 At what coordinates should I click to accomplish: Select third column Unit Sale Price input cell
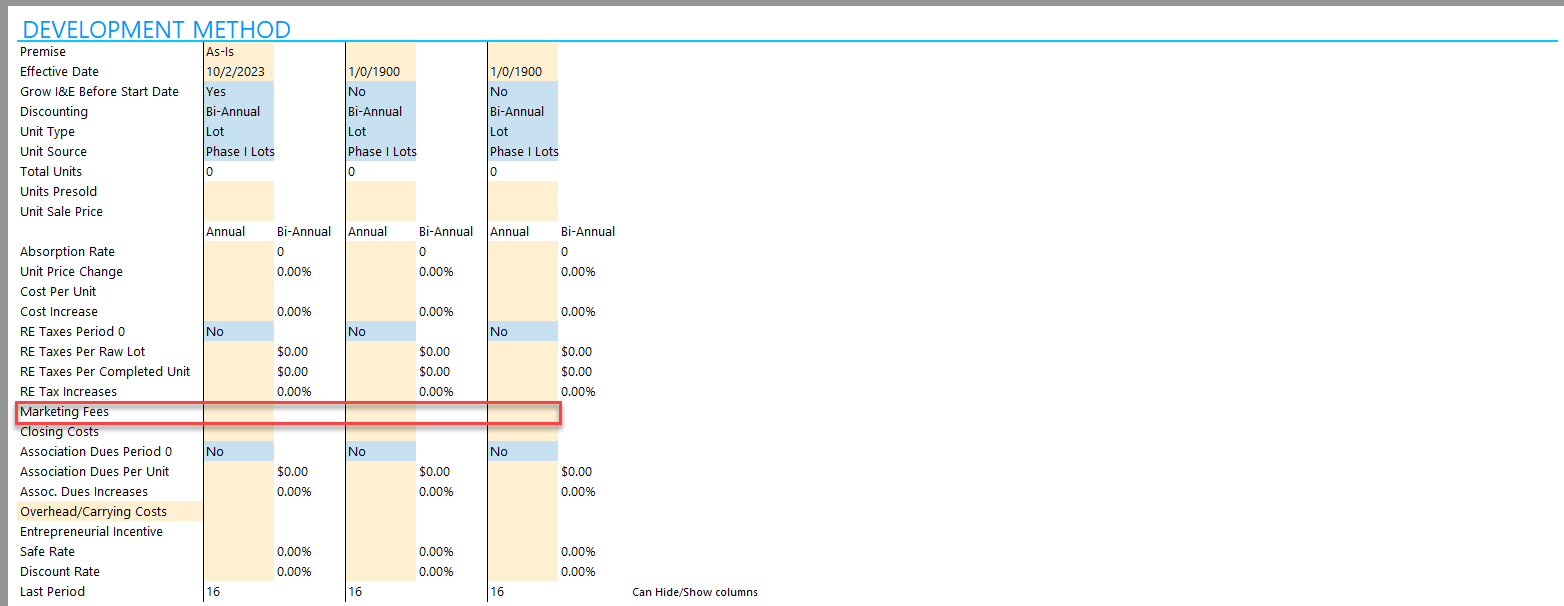click(522, 211)
